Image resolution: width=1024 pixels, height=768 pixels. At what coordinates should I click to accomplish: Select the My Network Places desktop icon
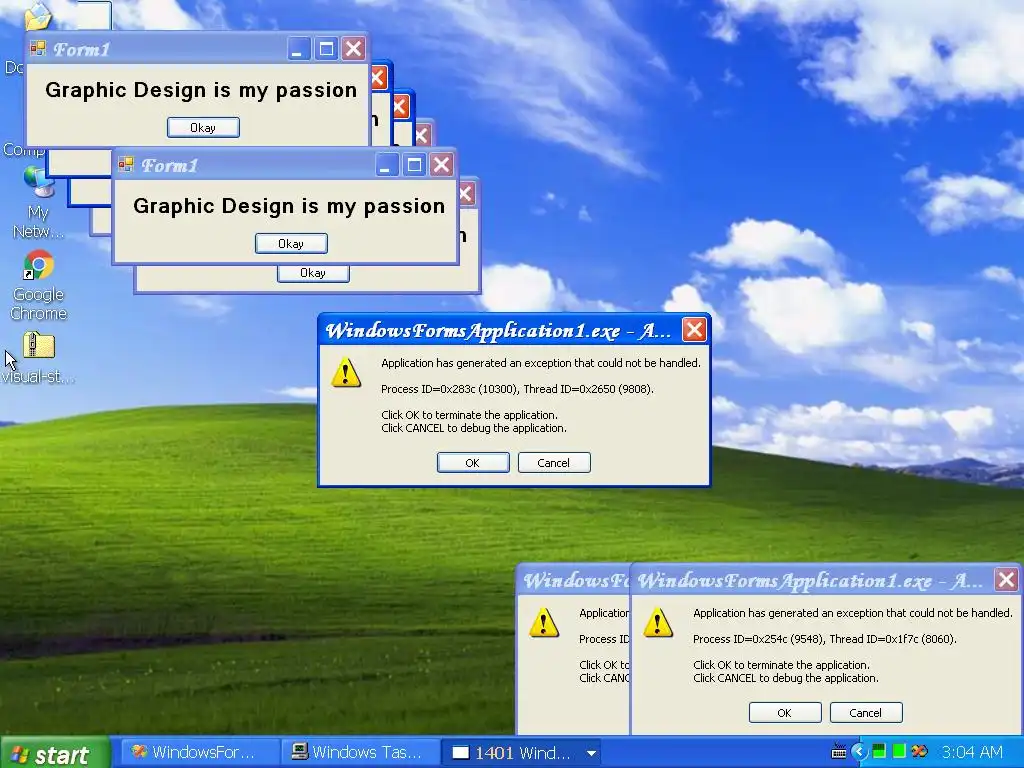[x=39, y=182]
